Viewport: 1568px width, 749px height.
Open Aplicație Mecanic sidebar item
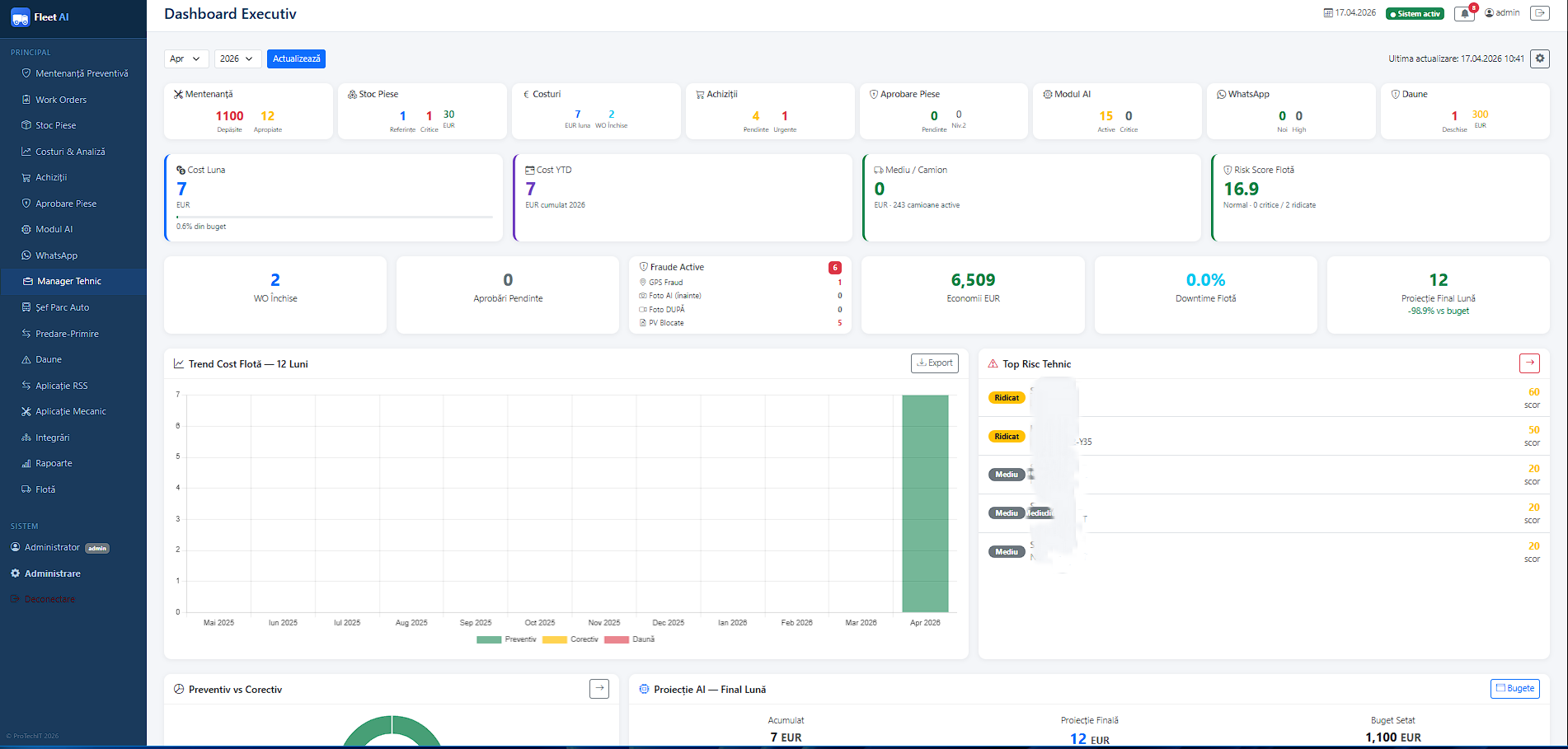pyautogui.click(x=73, y=411)
